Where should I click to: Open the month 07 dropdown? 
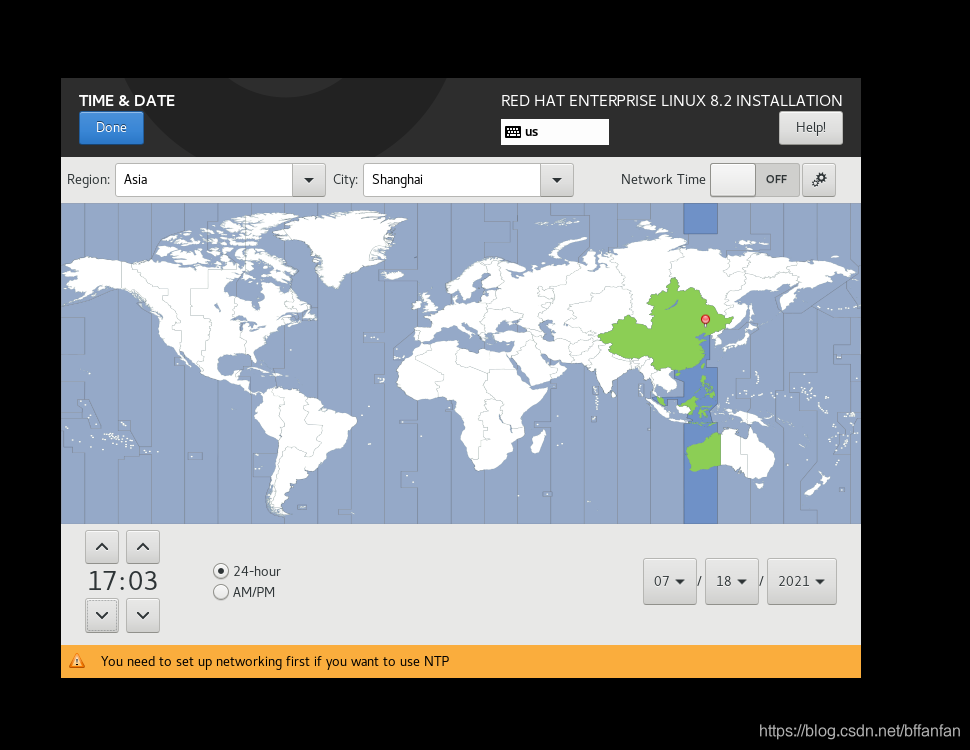[x=670, y=581]
